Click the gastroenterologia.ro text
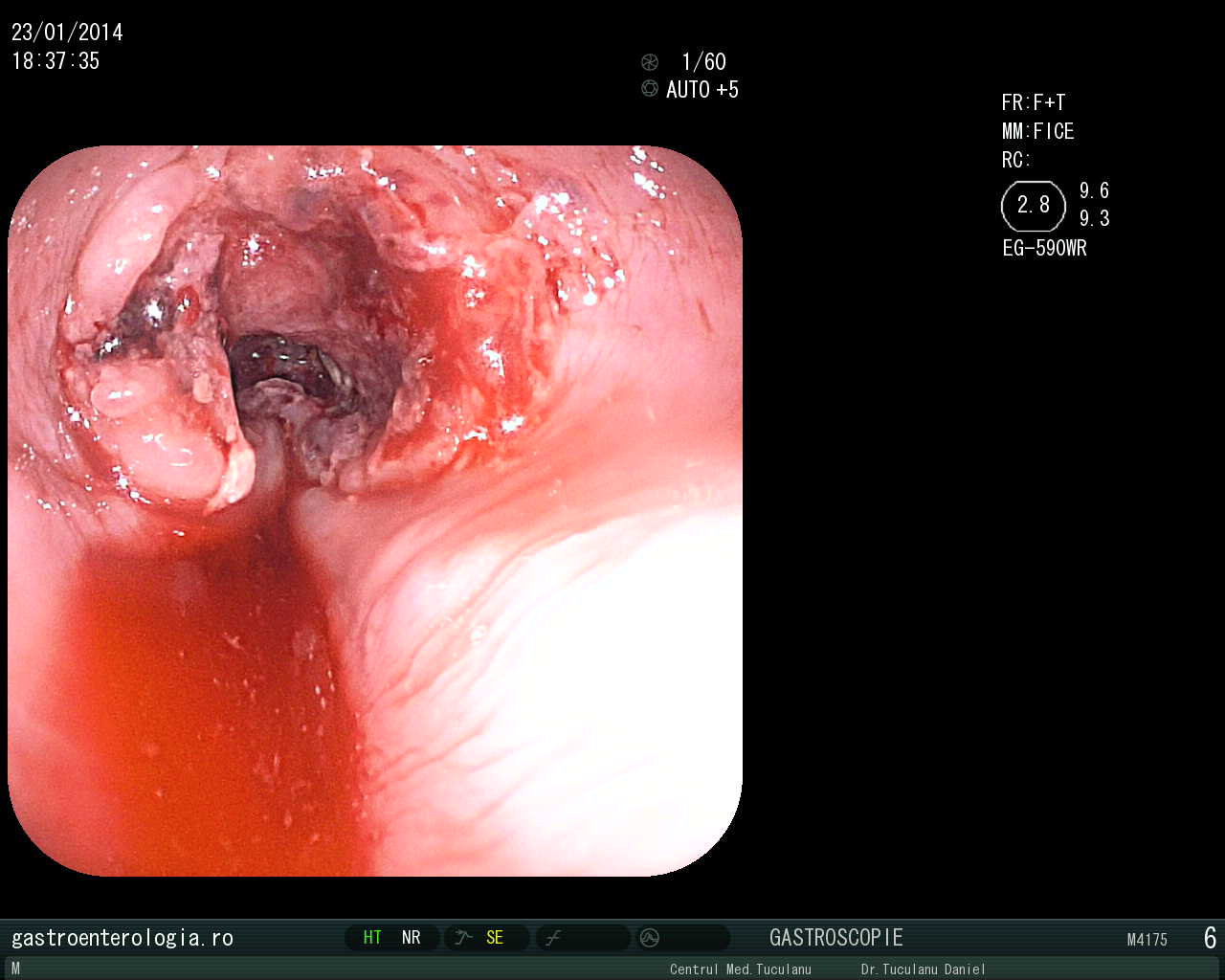The height and width of the screenshot is (980, 1225). (x=122, y=938)
